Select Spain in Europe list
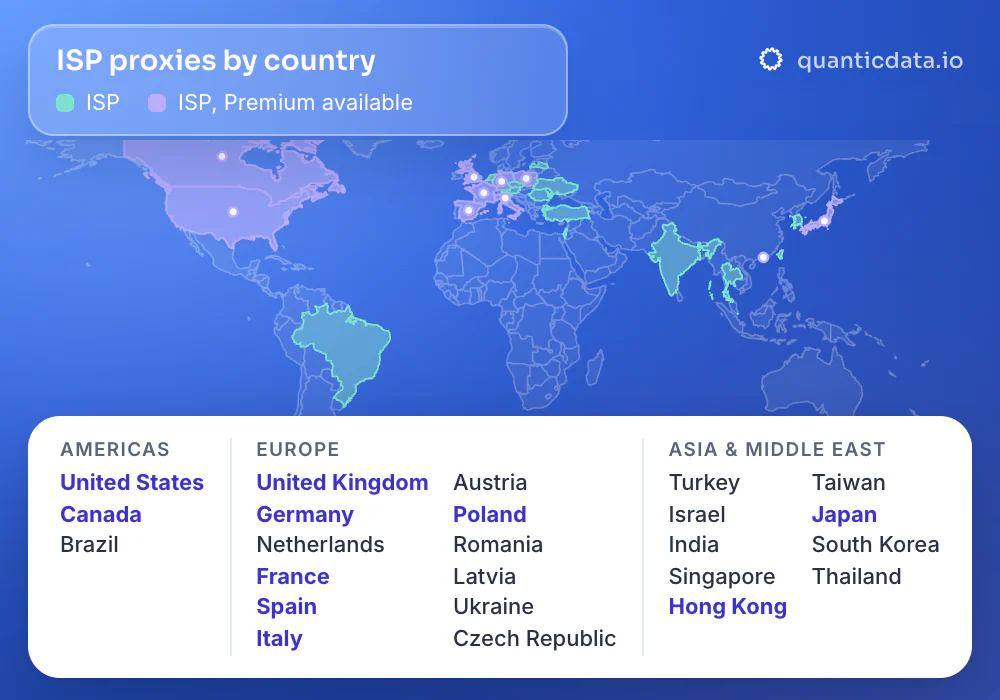Viewport: 1000px width, 700px height. [x=286, y=607]
